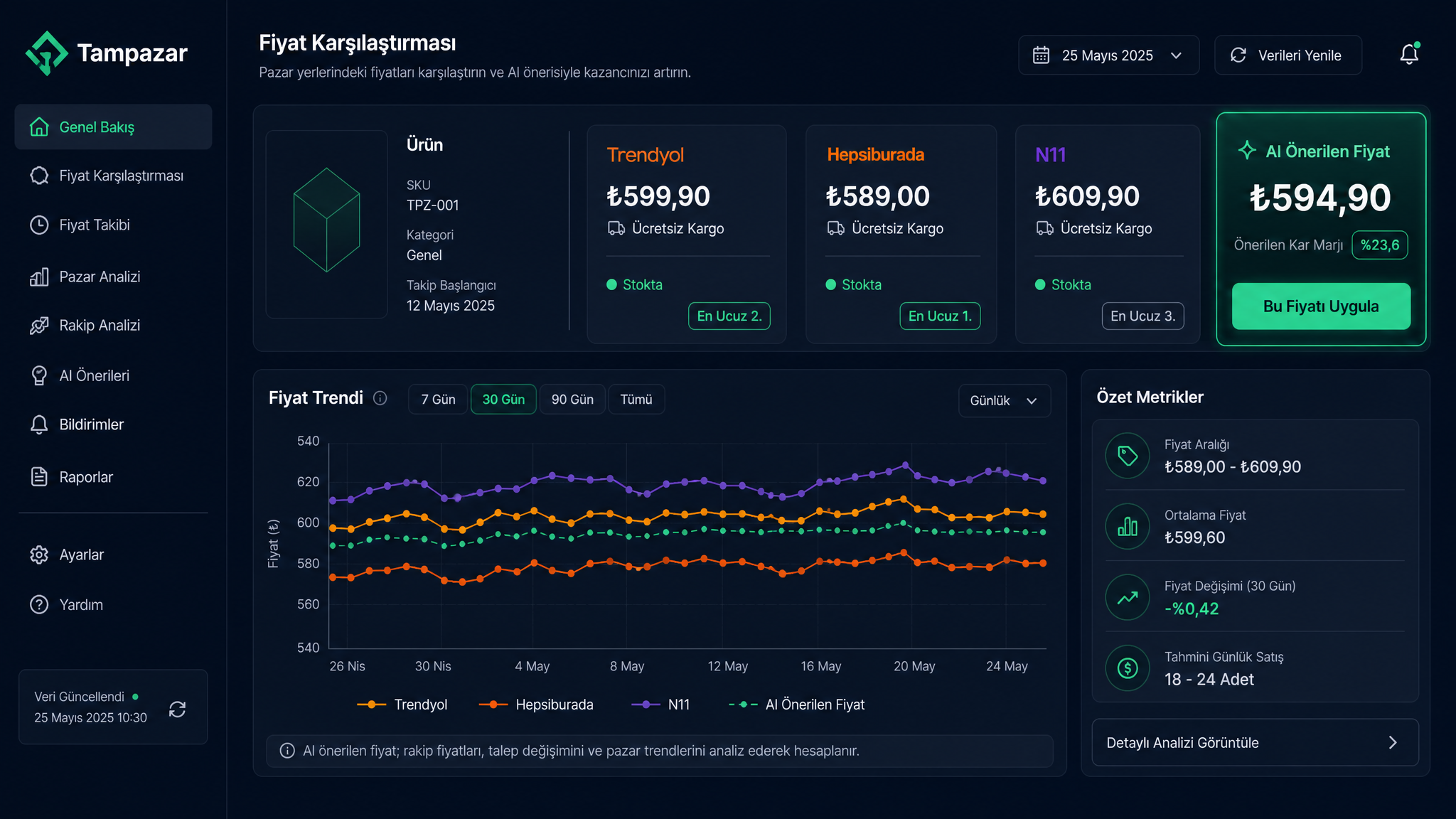Apply price with Bu Fiyatı Uygula
This screenshot has width=1456, height=819.
[1321, 306]
